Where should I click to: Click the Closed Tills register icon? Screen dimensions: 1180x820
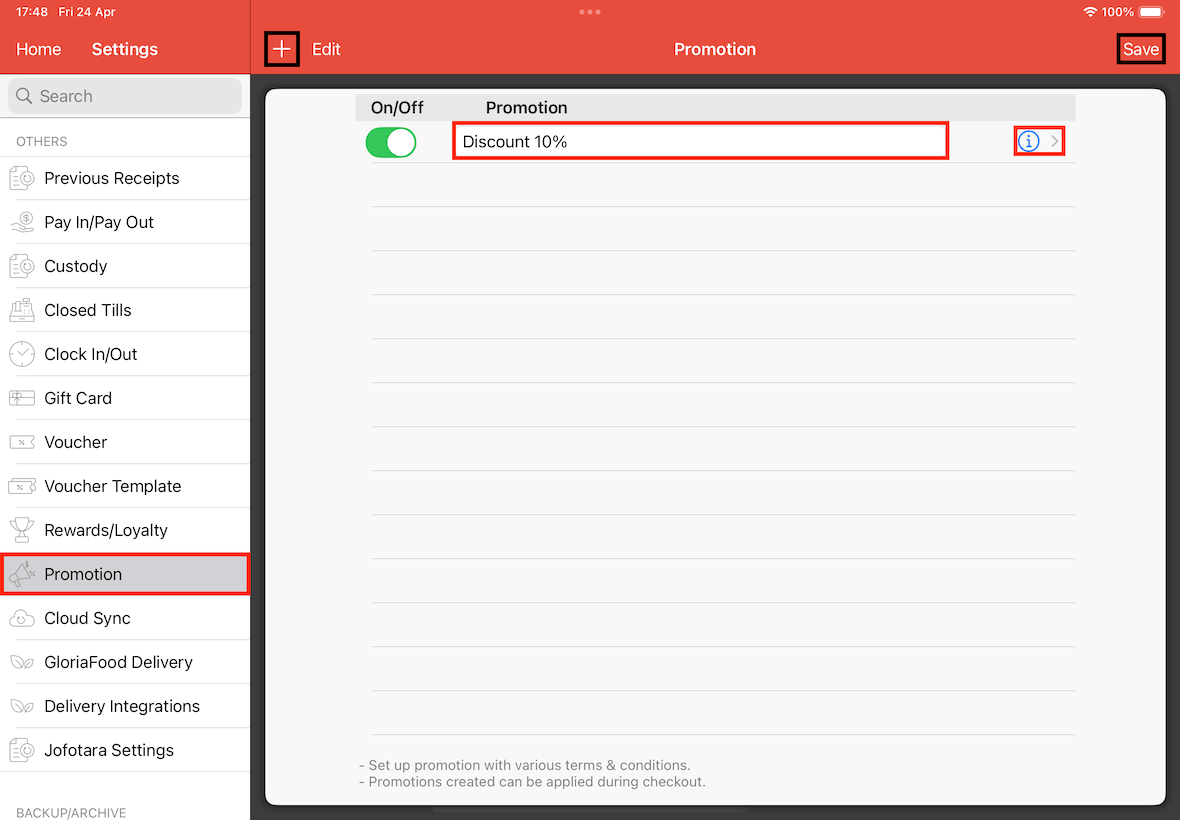click(x=22, y=310)
